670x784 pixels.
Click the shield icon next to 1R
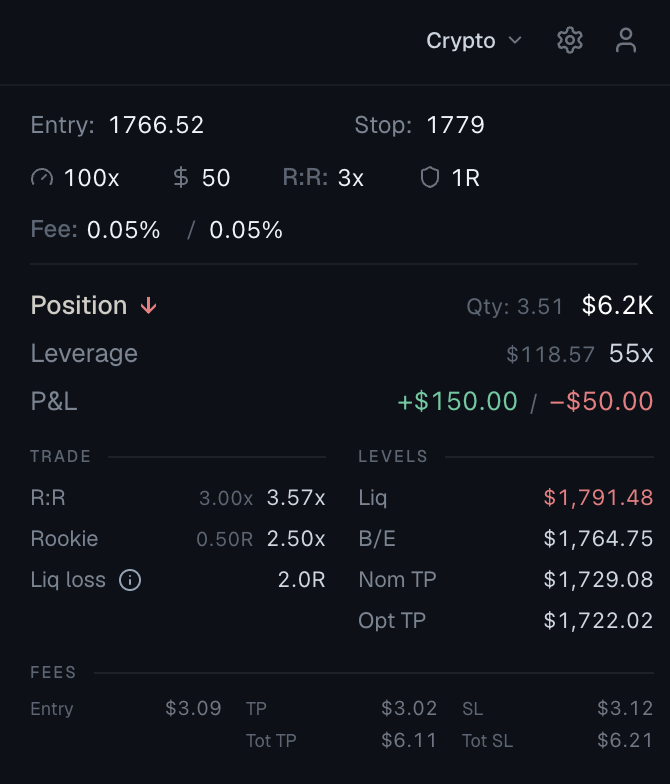tap(430, 178)
